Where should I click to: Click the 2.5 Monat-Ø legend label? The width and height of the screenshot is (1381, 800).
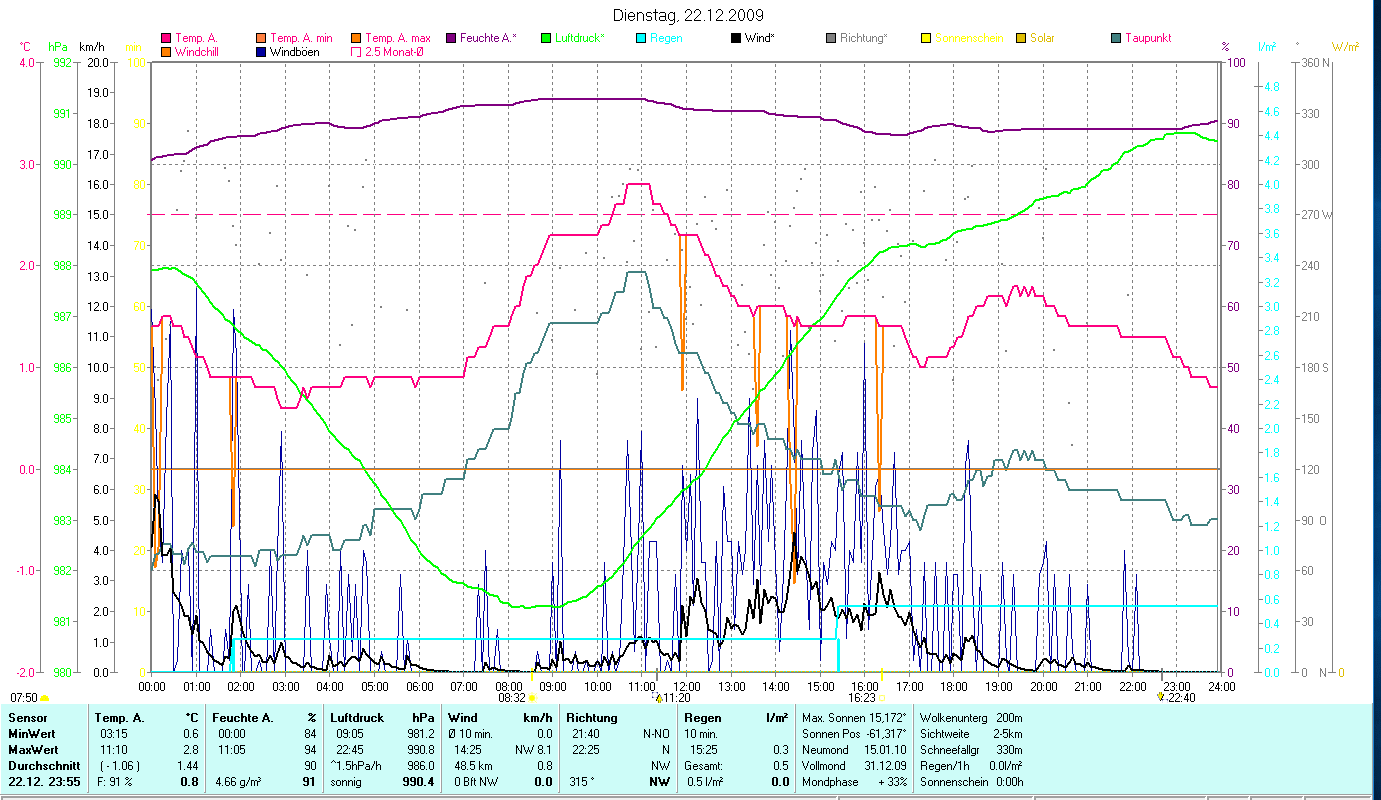coord(396,51)
